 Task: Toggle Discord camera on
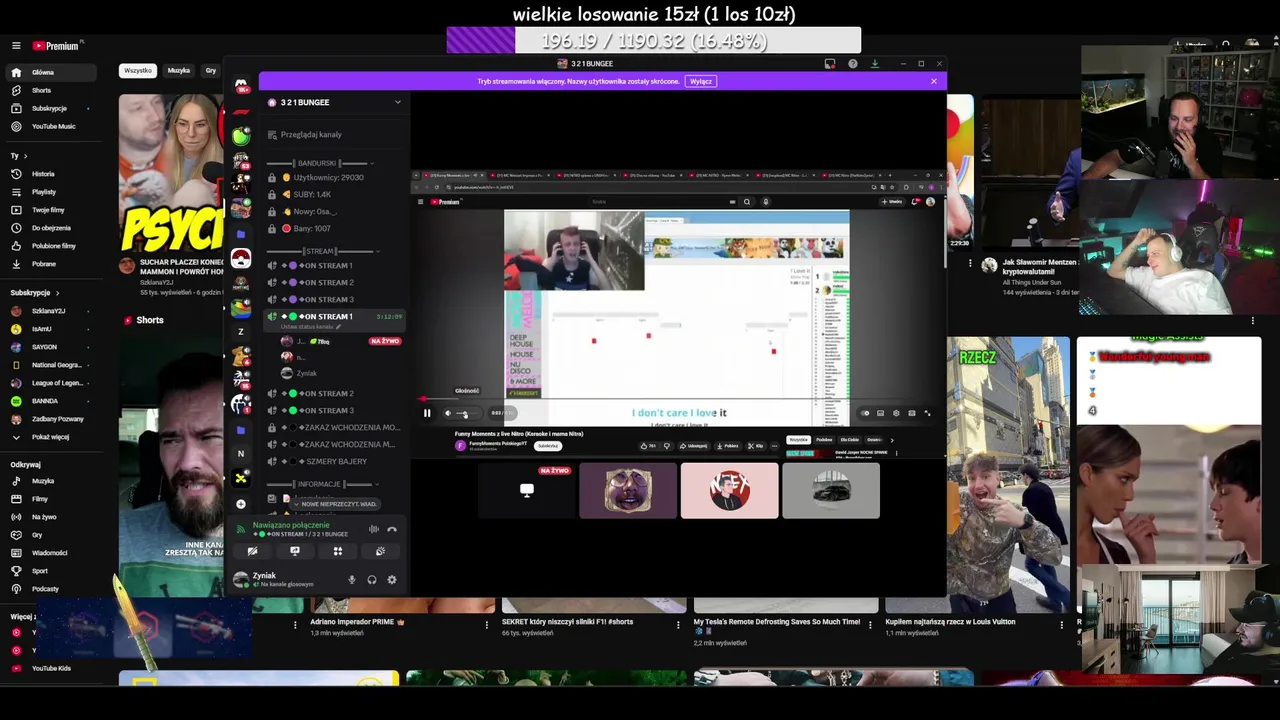point(252,551)
